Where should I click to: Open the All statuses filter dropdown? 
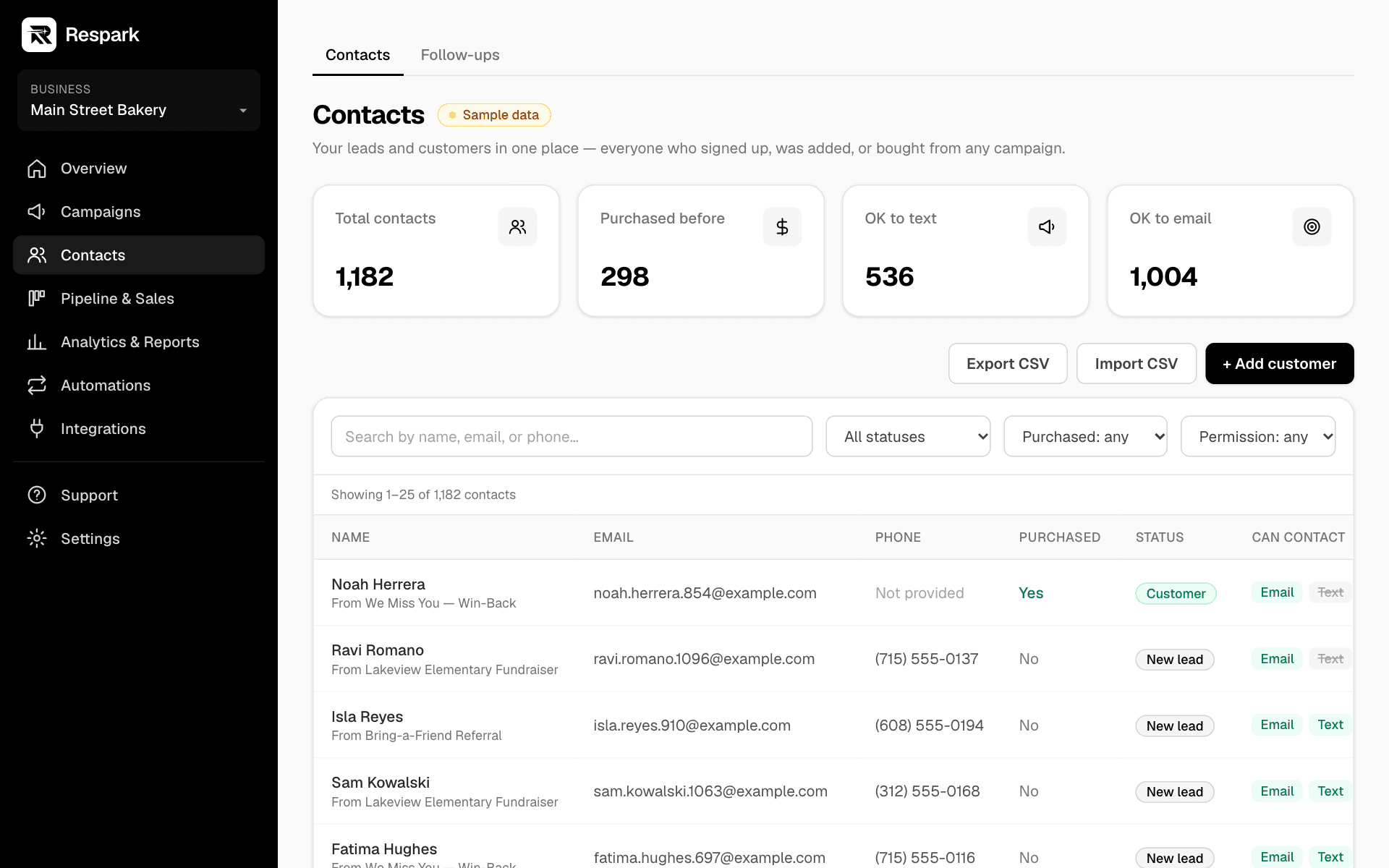click(x=908, y=436)
